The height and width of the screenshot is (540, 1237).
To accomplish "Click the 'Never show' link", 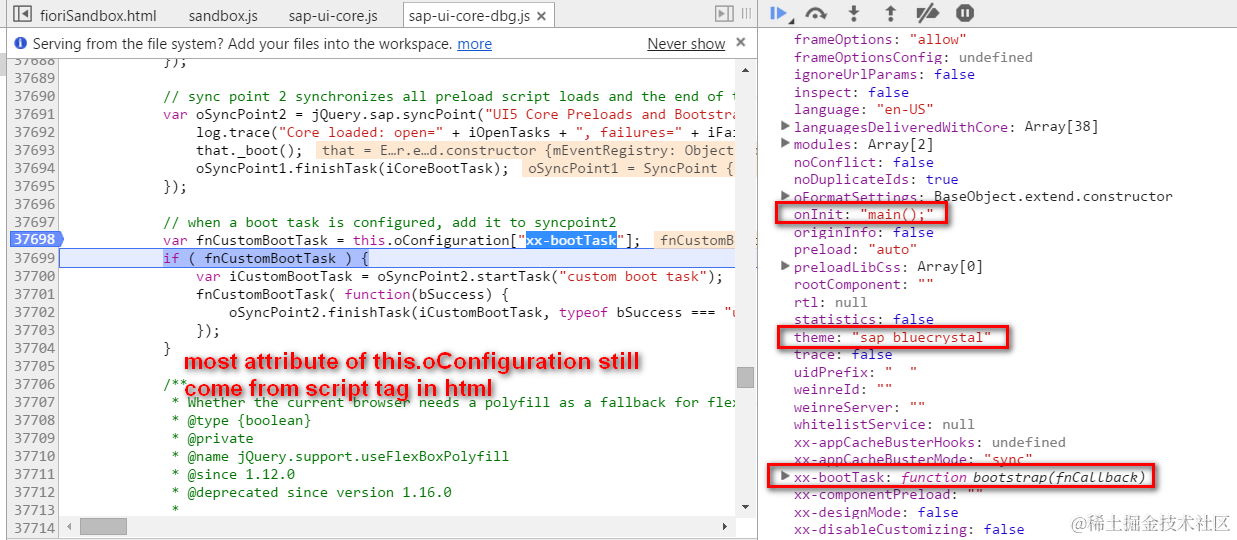I will coord(686,44).
